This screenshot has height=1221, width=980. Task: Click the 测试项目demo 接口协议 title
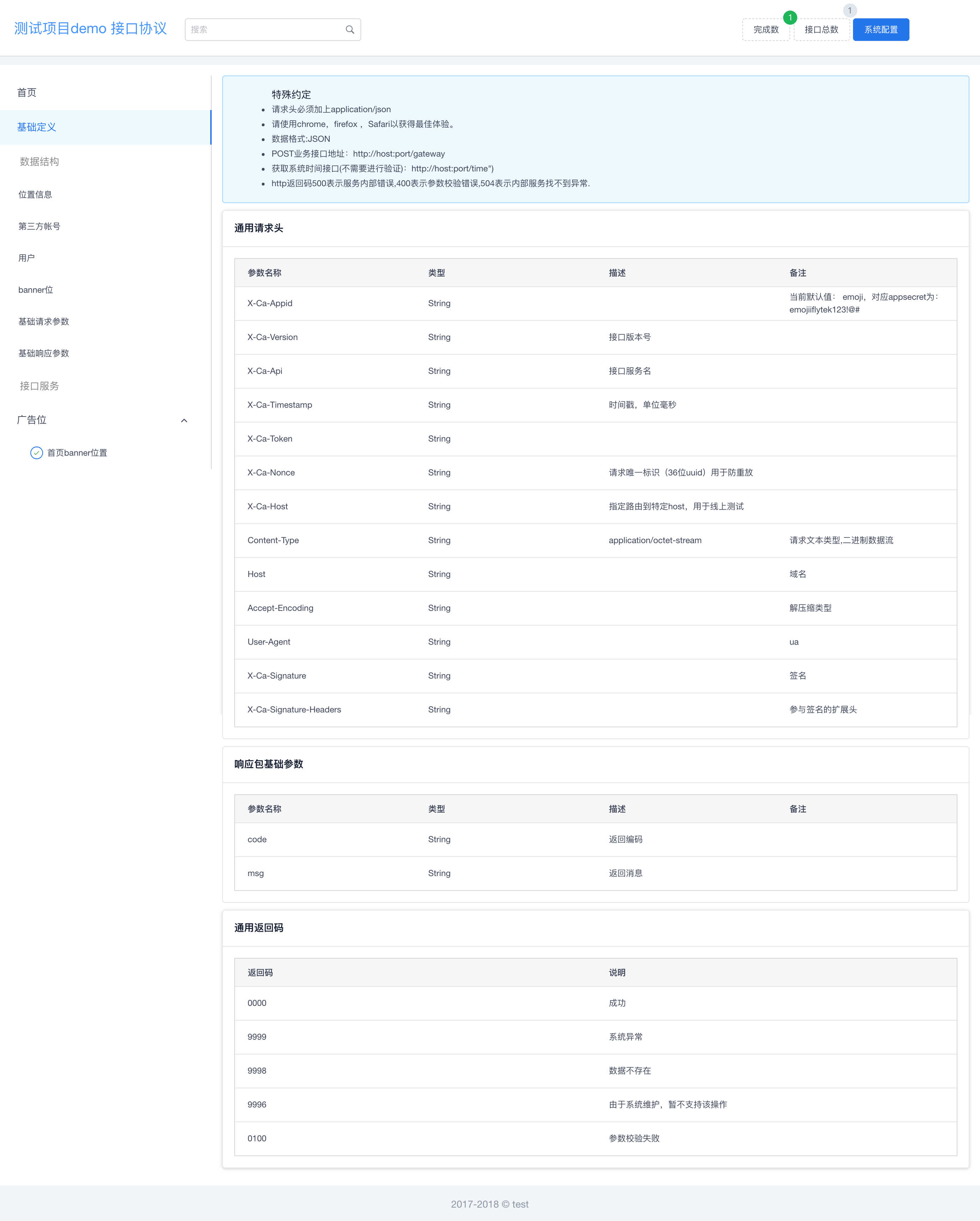(91, 28)
